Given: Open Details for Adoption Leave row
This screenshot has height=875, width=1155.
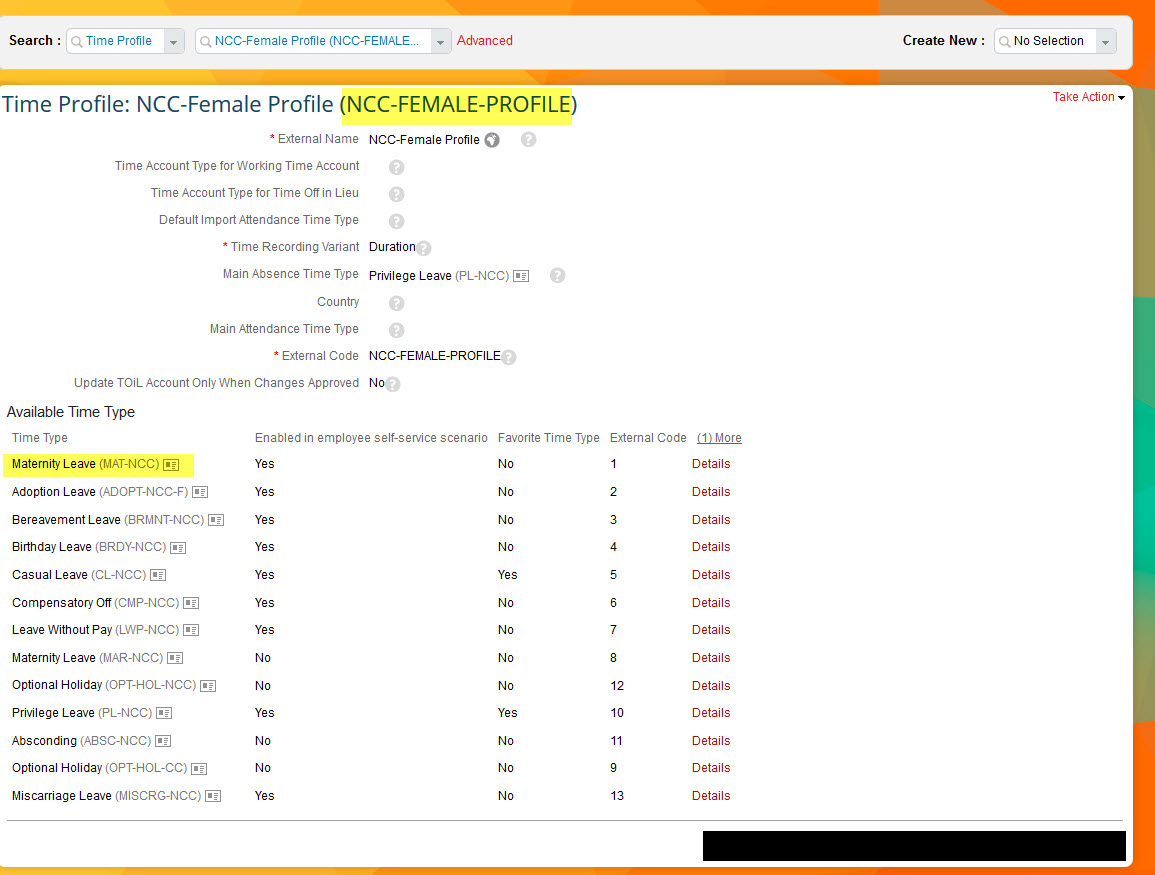Looking at the screenshot, I should pos(711,492).
